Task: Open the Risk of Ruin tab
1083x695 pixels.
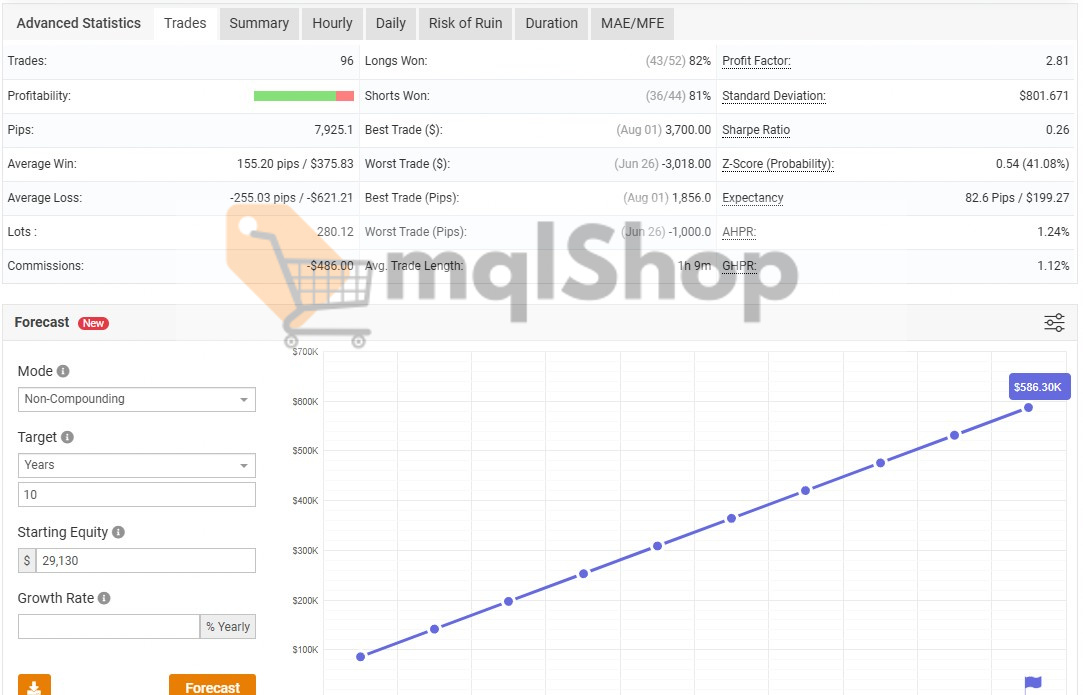Action: (464, 23)
